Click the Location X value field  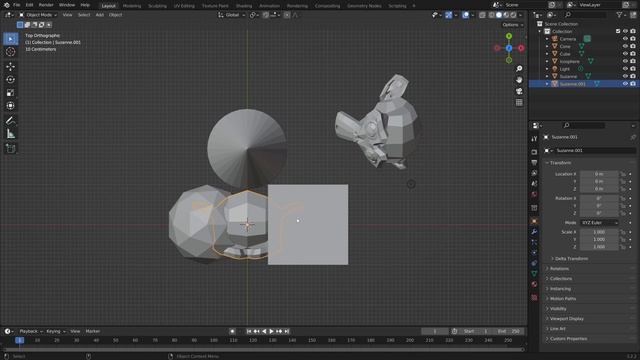tap(599, 174)
